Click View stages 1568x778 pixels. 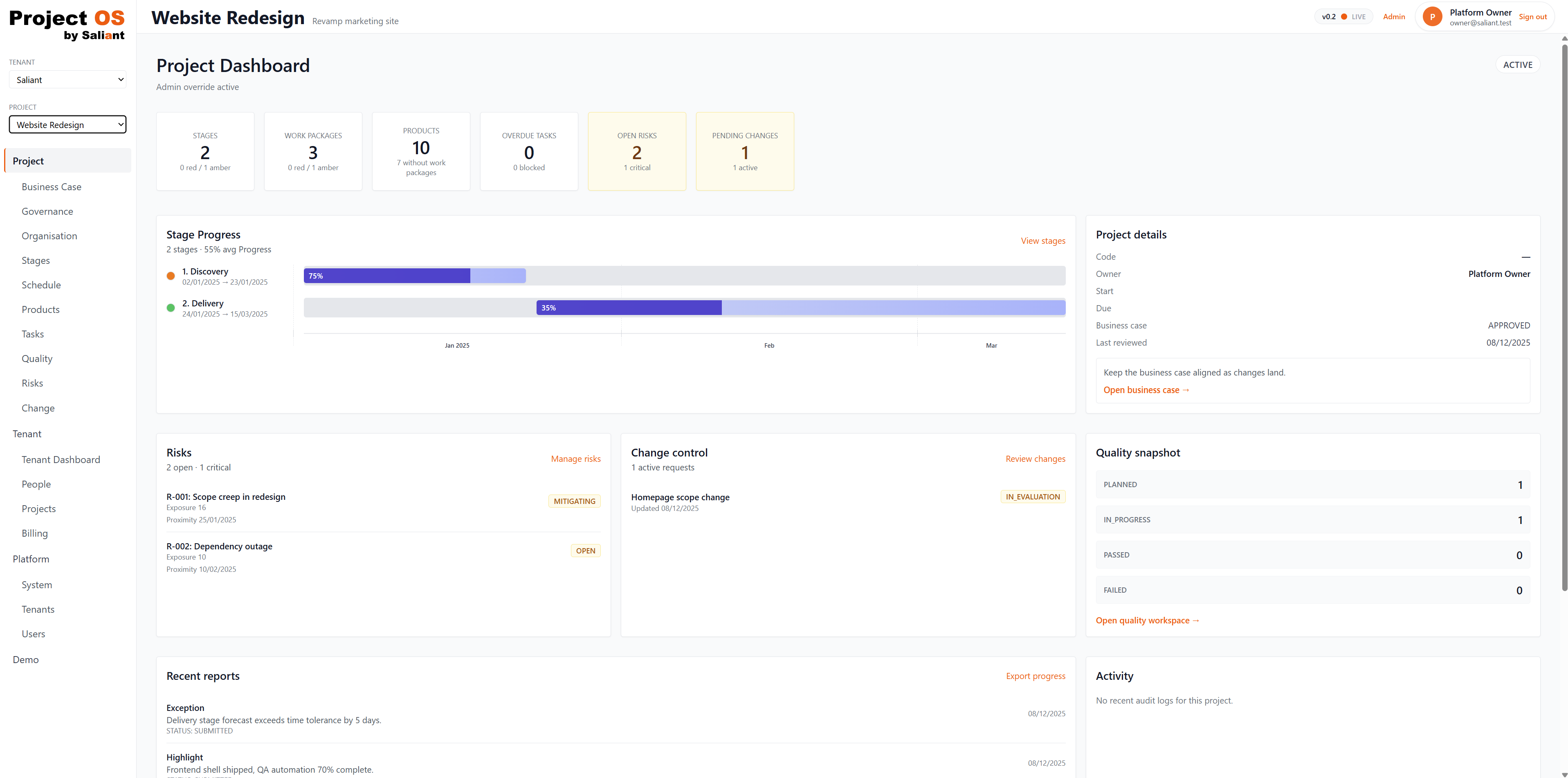[1043, 241]
